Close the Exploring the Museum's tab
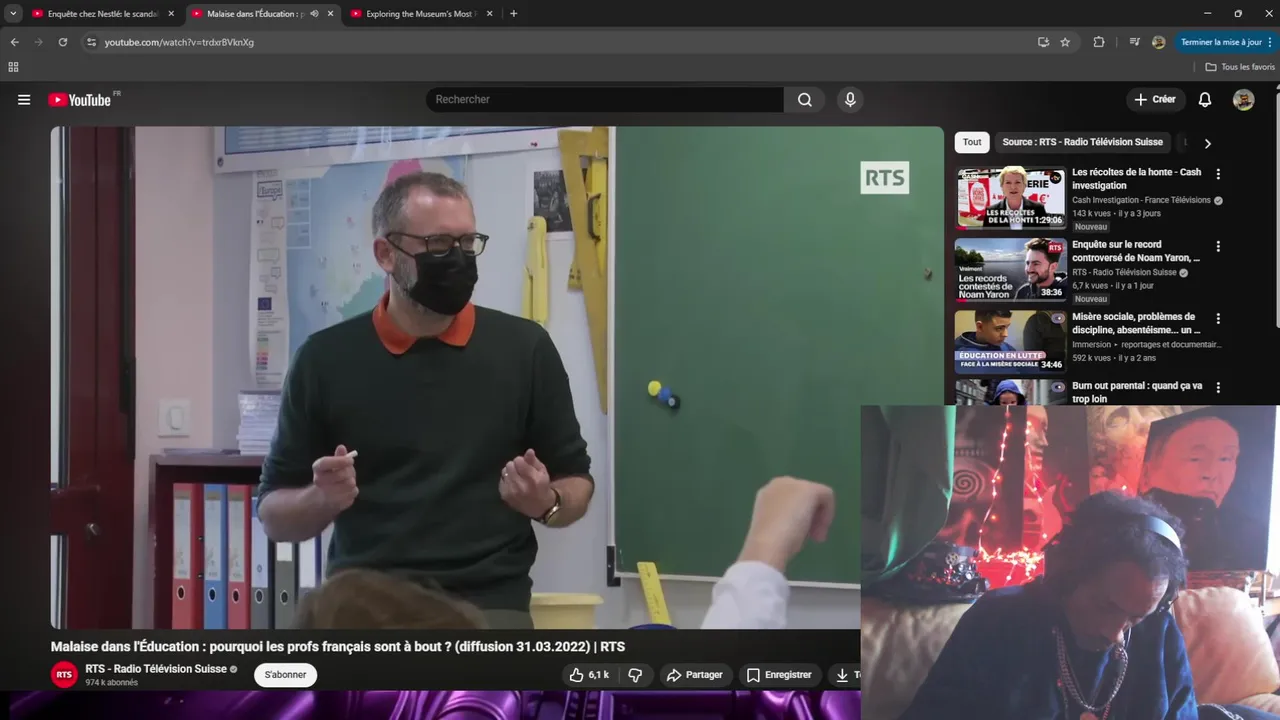 pyautogui.click(x=489, y=14)
